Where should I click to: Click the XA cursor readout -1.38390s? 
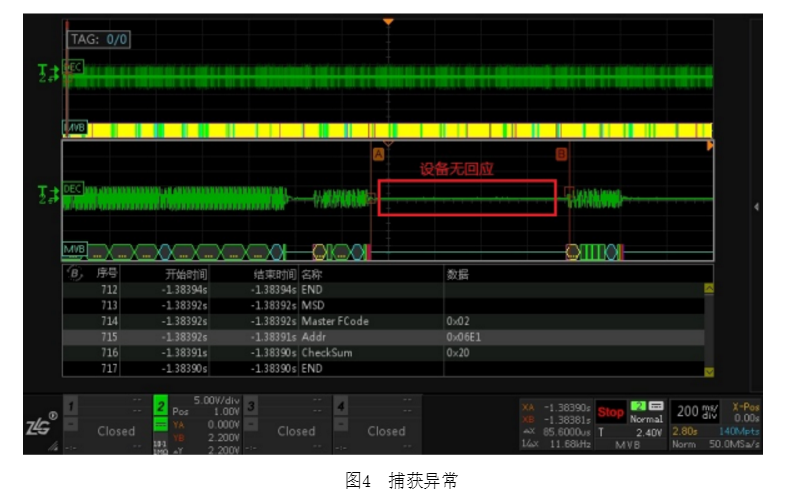tap(556, 408)
